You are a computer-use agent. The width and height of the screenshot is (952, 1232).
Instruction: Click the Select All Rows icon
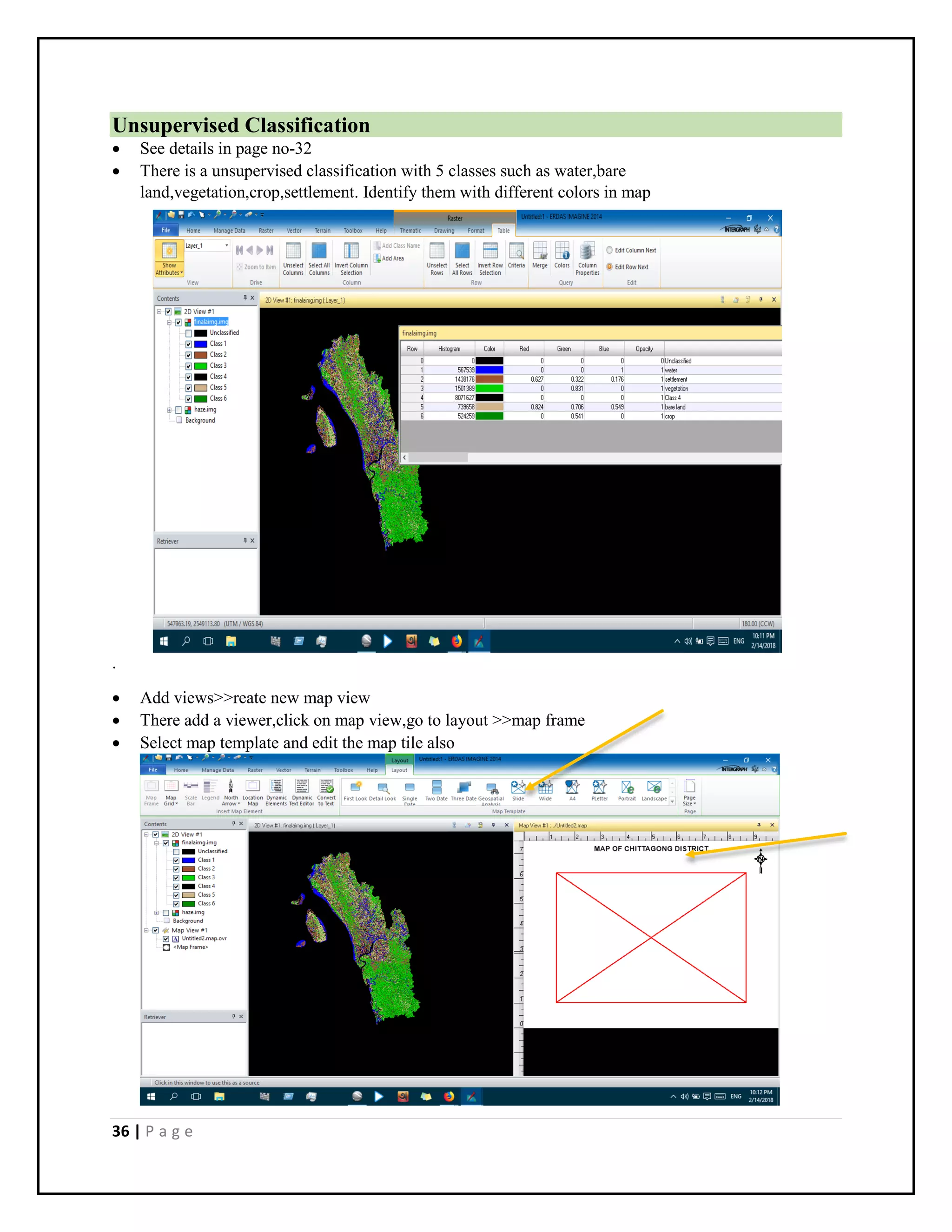coord(462,252)
